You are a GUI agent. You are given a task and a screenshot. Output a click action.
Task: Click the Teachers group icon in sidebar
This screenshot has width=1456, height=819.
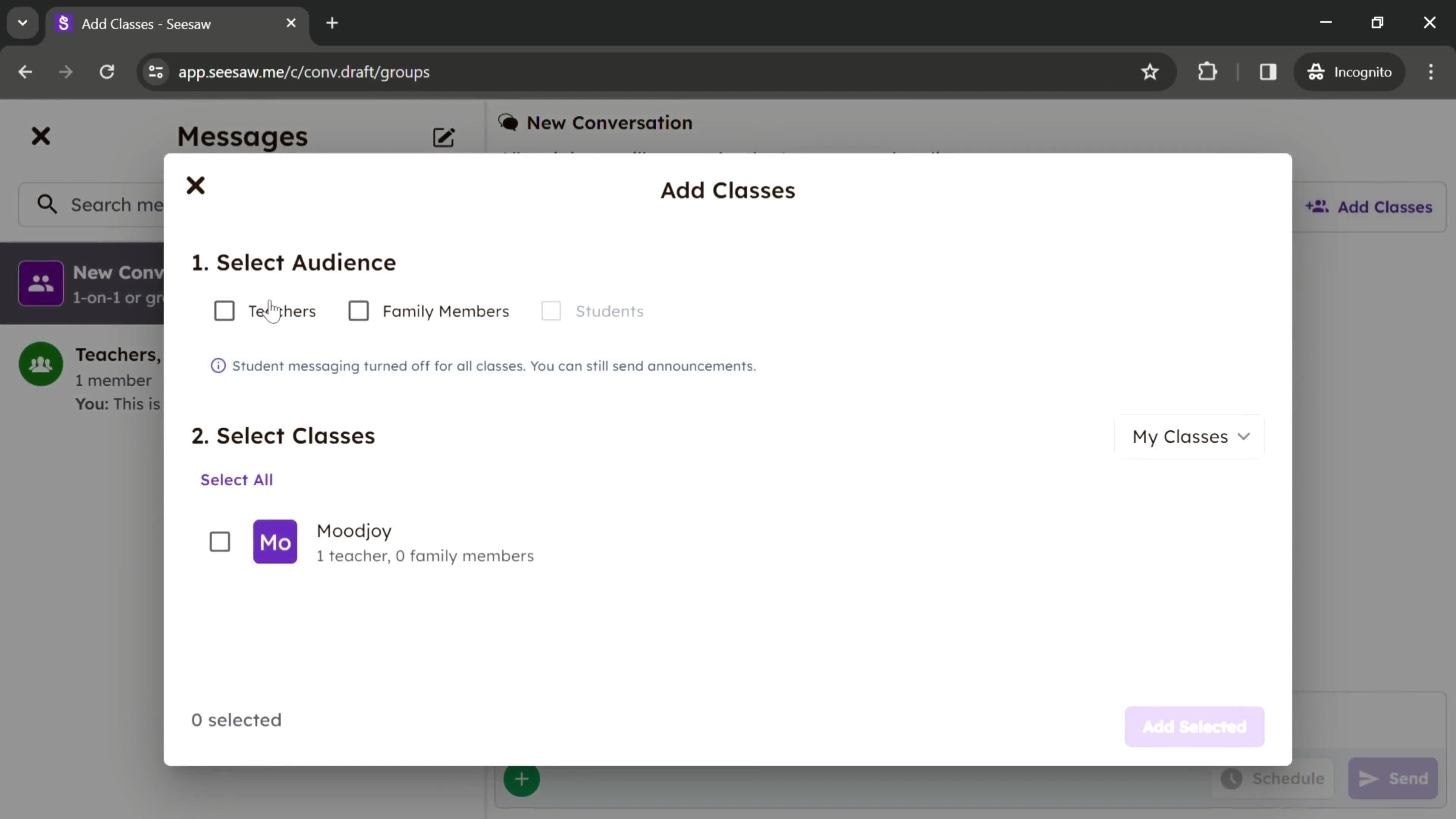pos(40,366)
